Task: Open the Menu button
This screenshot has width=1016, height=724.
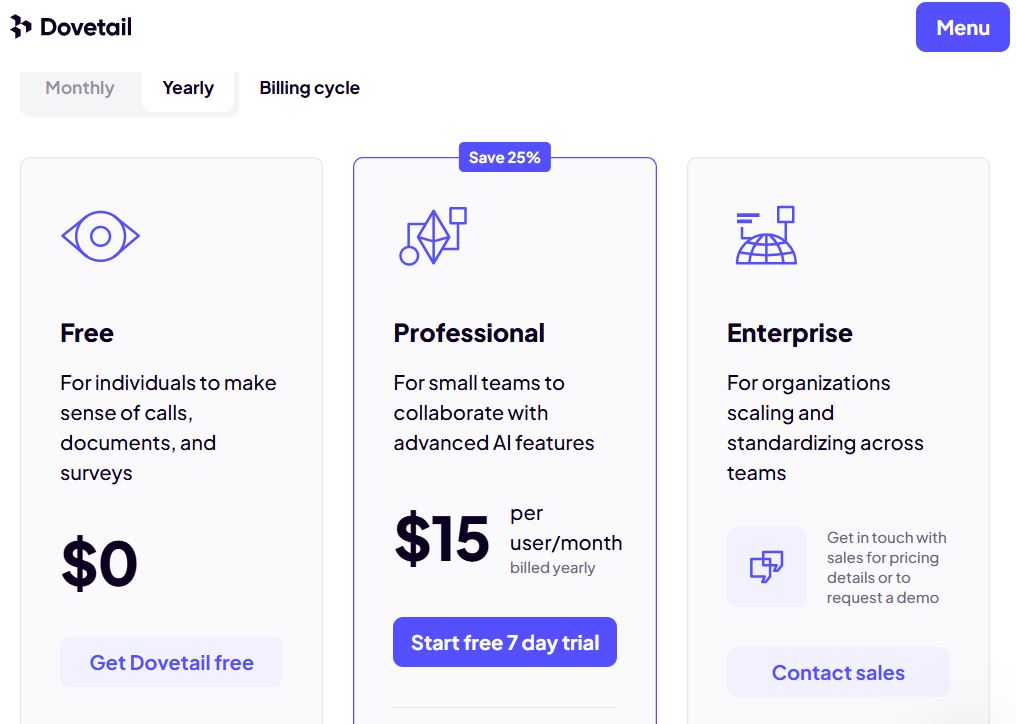Action: tap(962, 27)
